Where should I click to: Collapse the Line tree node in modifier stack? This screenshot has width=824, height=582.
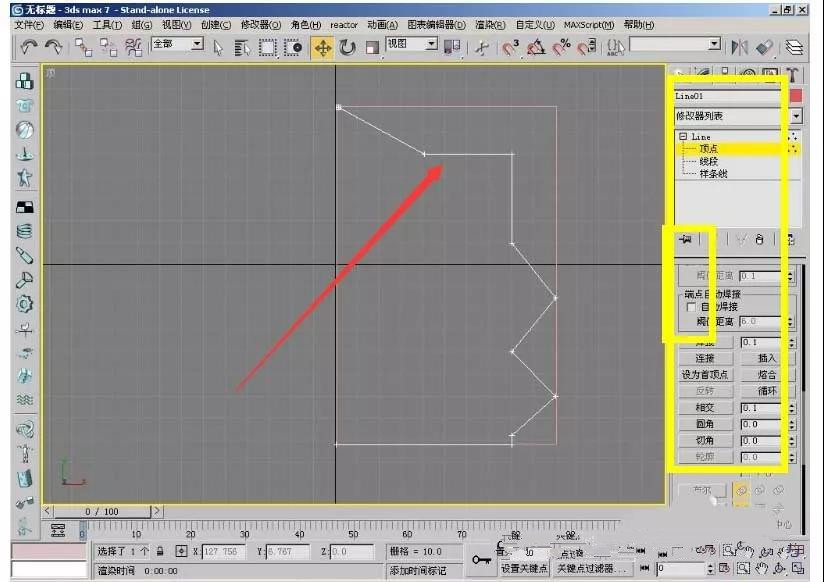(683, 136)
